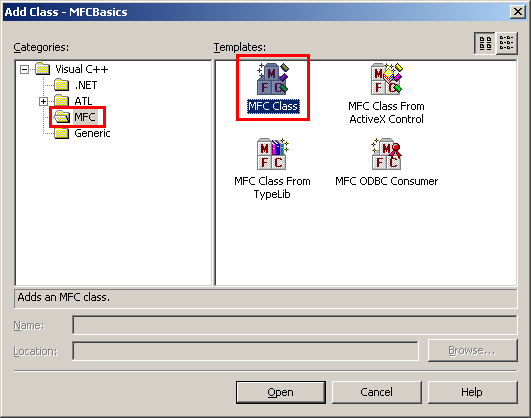Close the Add Class dialog
Screen dimensions: 531x418
point(517,12)
